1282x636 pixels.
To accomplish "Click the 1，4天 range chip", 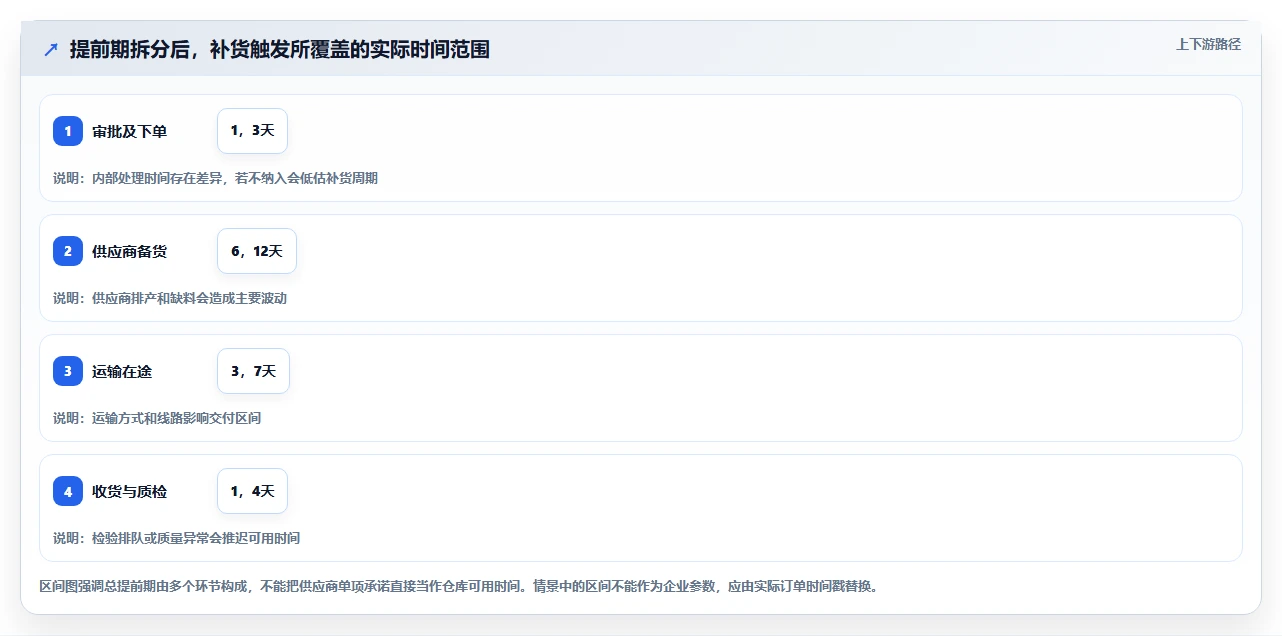I will (252, 491).
